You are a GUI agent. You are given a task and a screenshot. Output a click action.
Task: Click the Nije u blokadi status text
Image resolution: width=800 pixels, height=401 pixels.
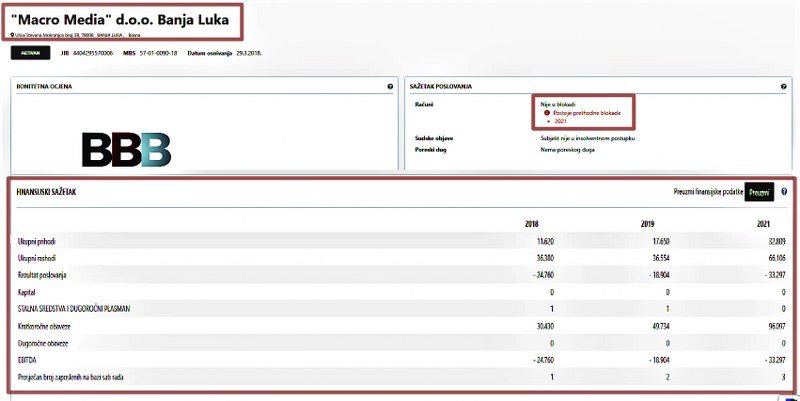pyautogui.click(x=558, y=104)
